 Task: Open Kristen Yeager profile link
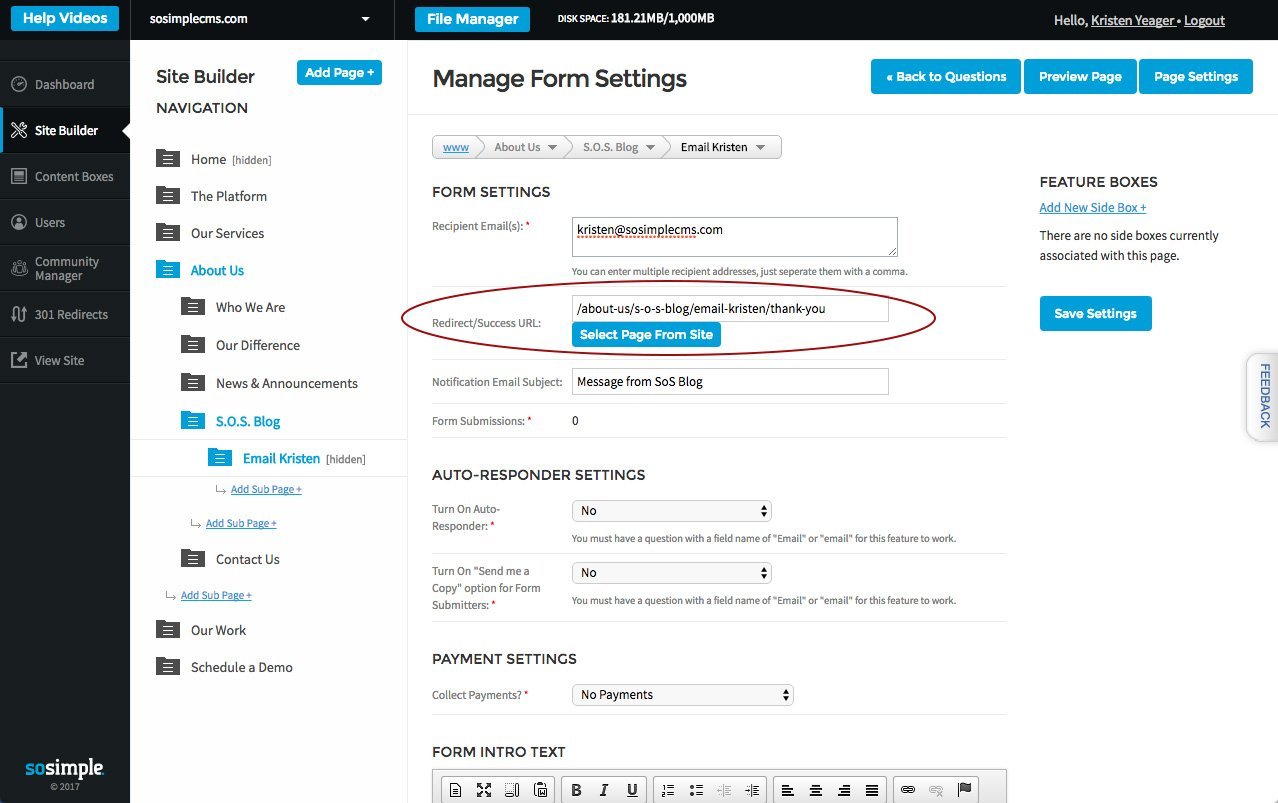point(1133,20)
